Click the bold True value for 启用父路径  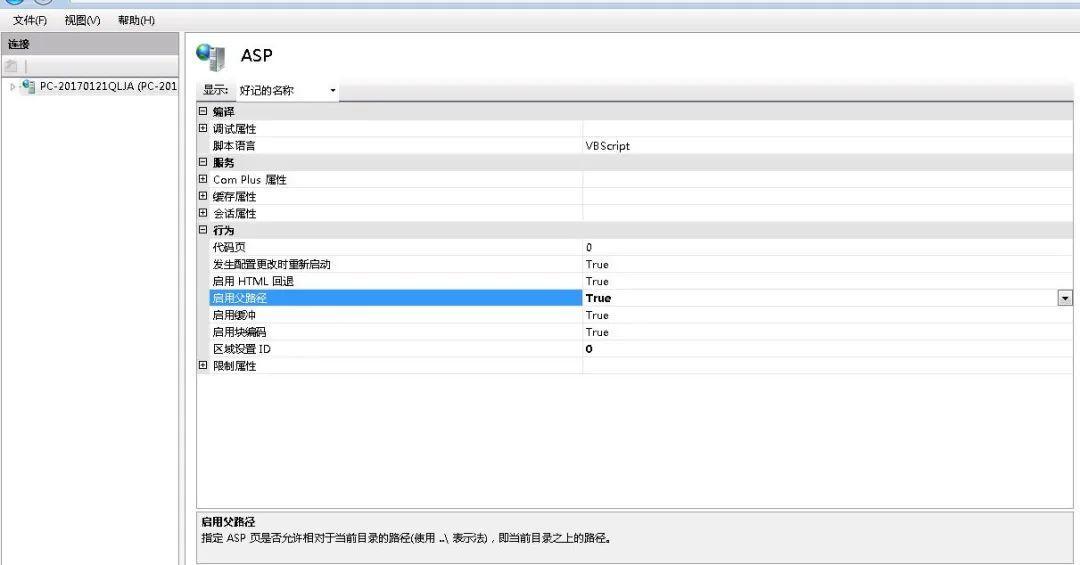[599, 298]
